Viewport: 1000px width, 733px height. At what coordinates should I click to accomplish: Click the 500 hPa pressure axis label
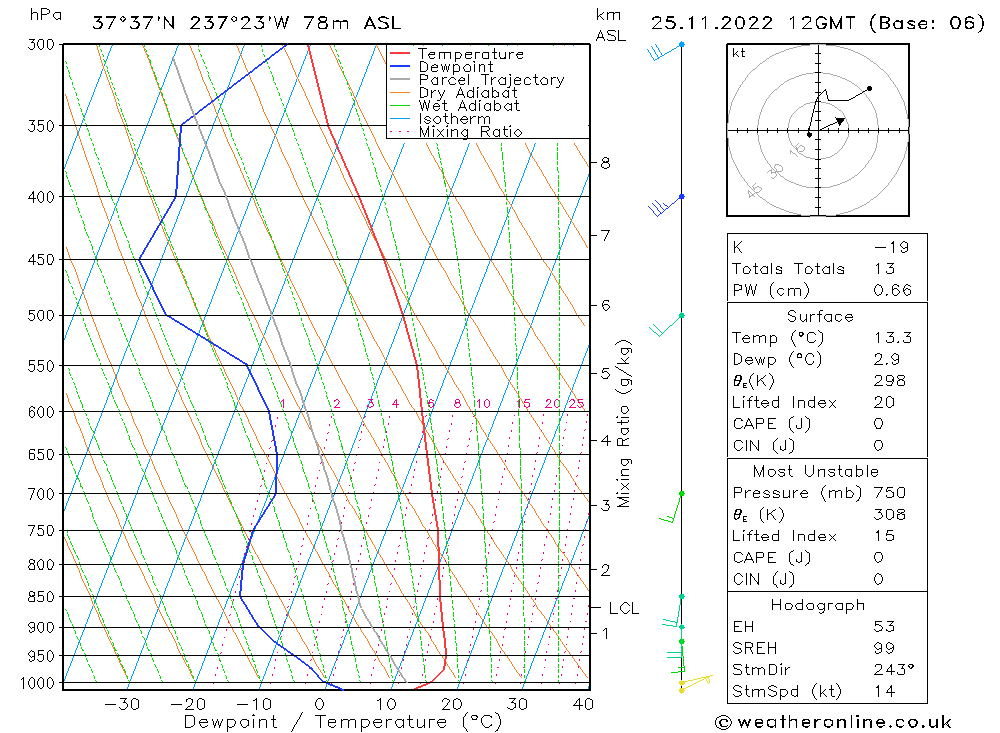tap(41, 316)
